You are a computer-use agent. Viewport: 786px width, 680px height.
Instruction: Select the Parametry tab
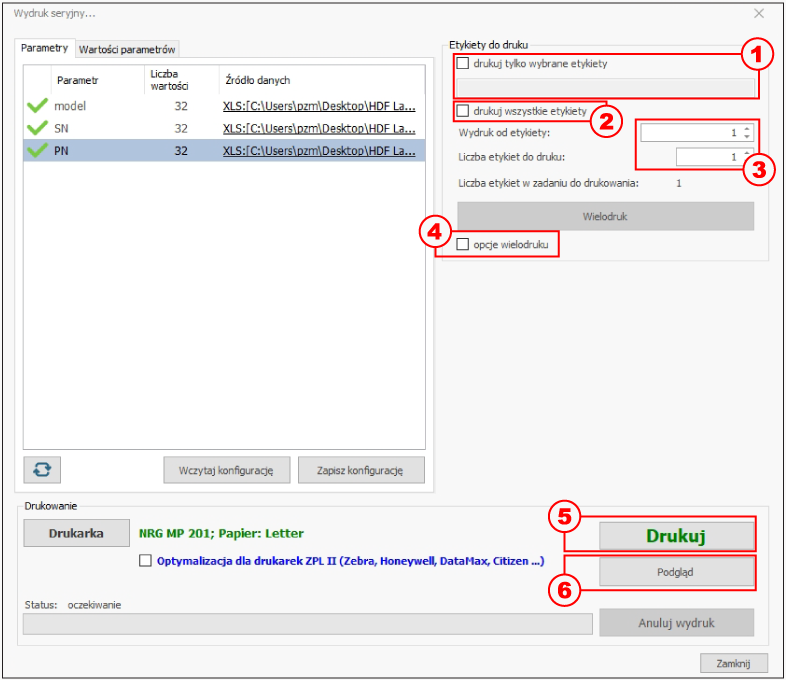[45, 48]
